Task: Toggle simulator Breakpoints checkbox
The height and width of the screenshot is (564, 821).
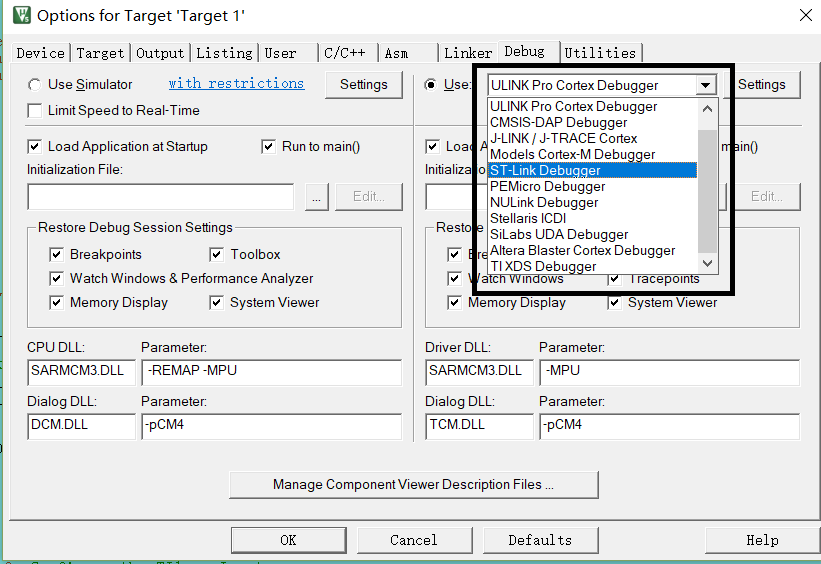Action: point(57,255)
